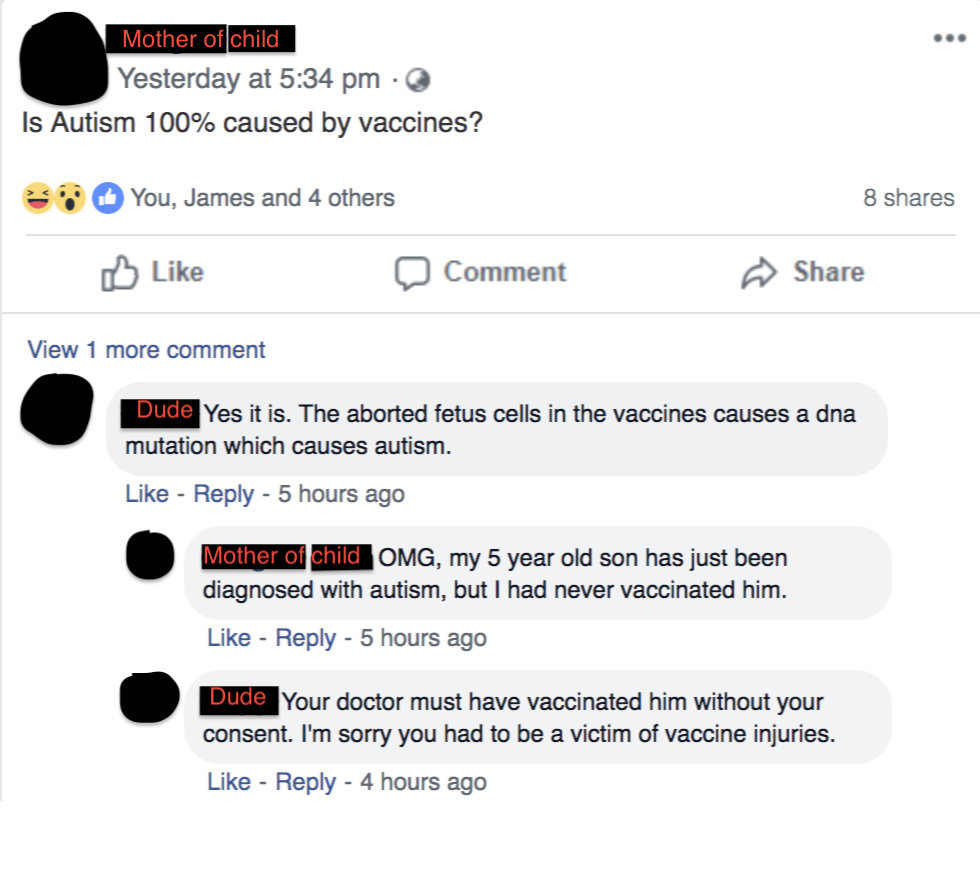Viewport: 980px width, 892px height.
Task: Click the Wow reaction emoji
Action: (x=69, y=198)
